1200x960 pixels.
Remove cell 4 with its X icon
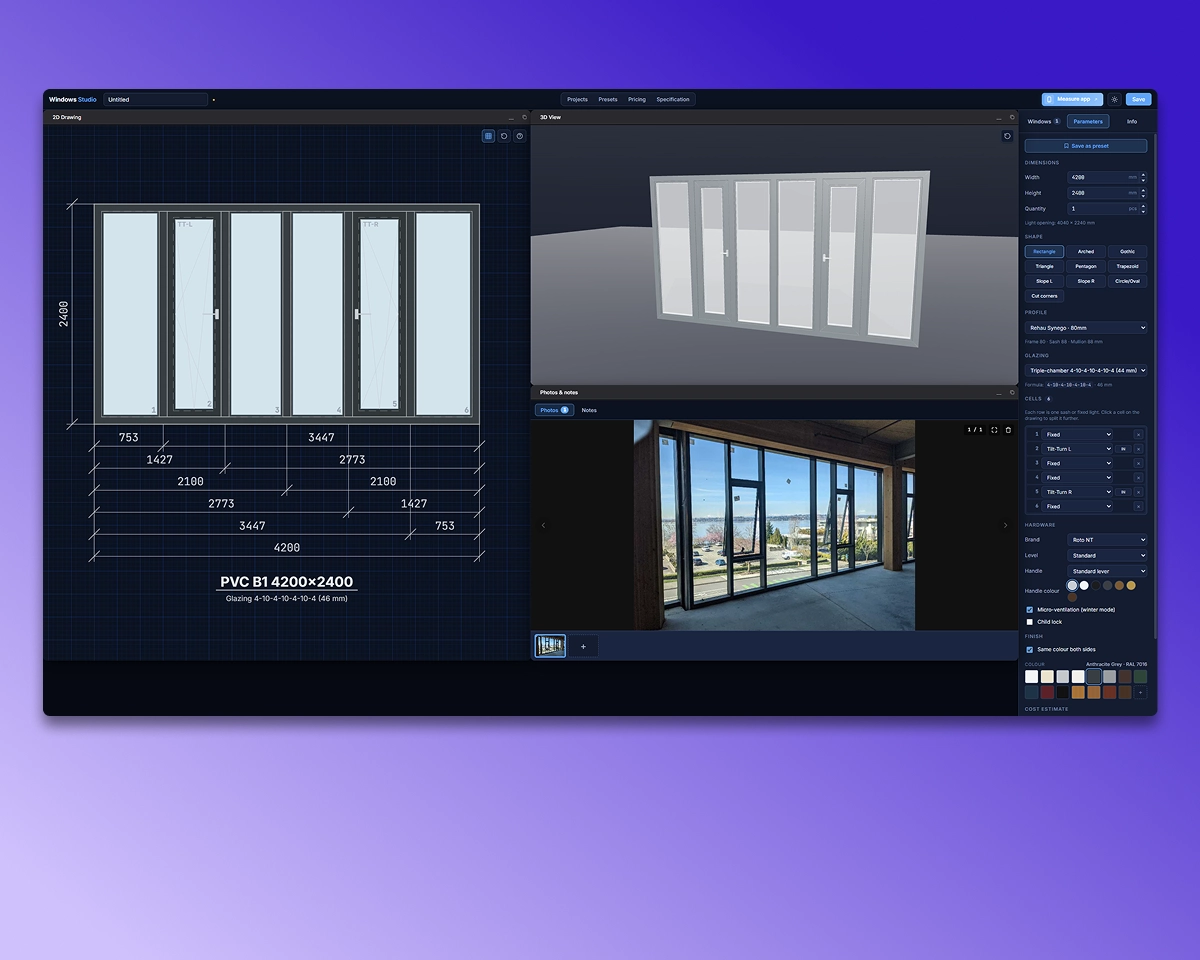[x=1138, y=478]
